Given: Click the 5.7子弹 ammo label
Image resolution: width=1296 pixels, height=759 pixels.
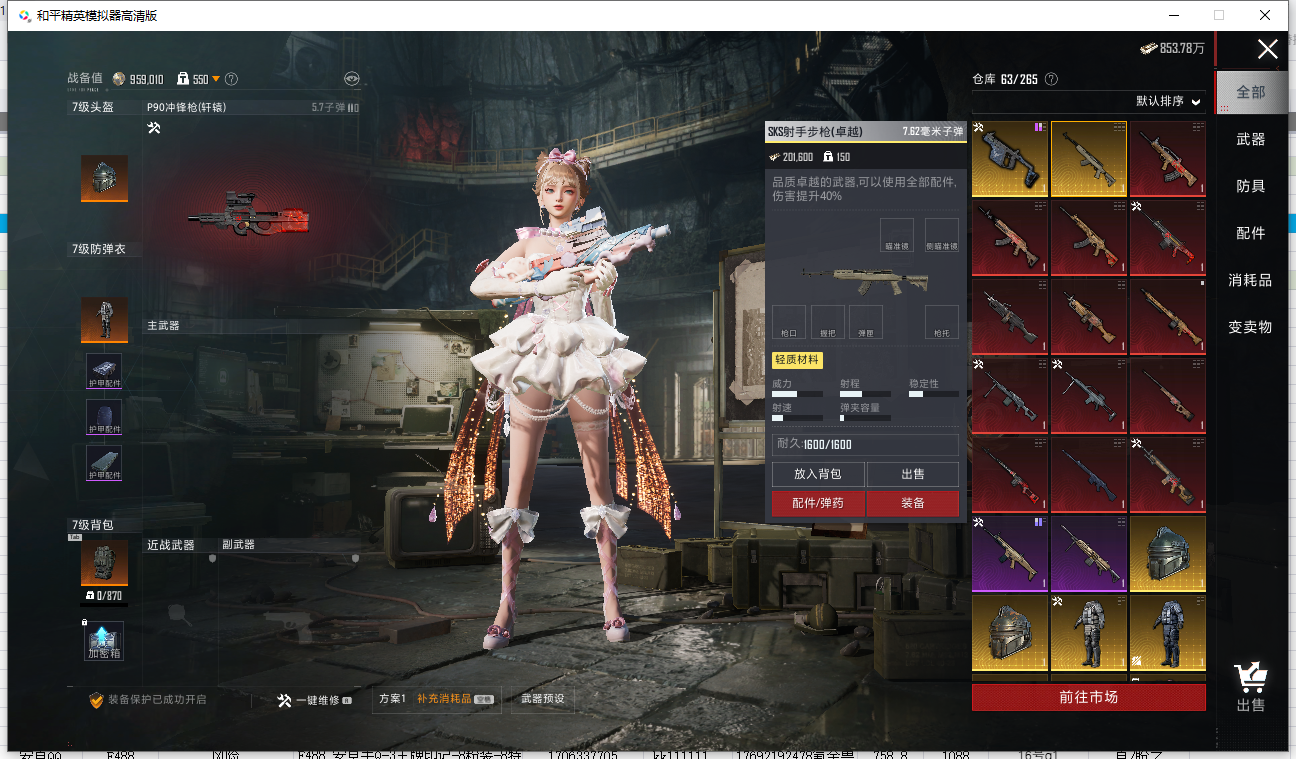Looking at the screenshot, I should pos(328,107).
